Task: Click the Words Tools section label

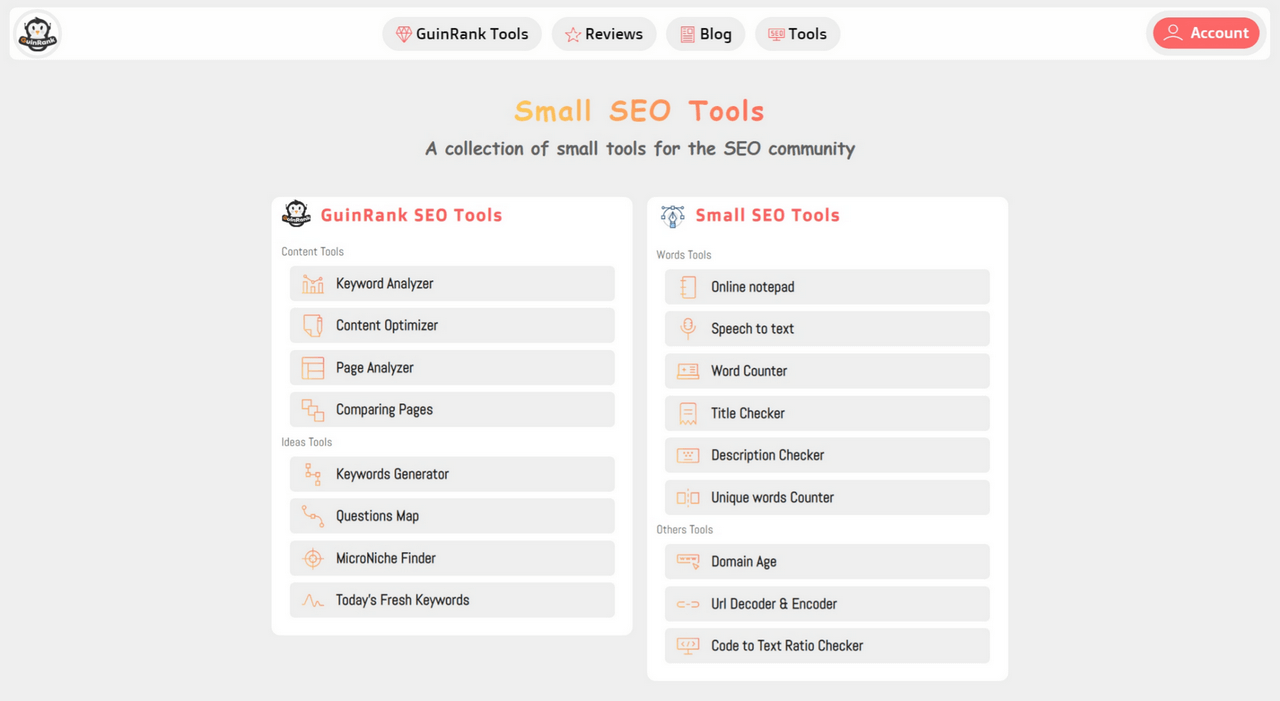Action: click(x=684, y=255)
